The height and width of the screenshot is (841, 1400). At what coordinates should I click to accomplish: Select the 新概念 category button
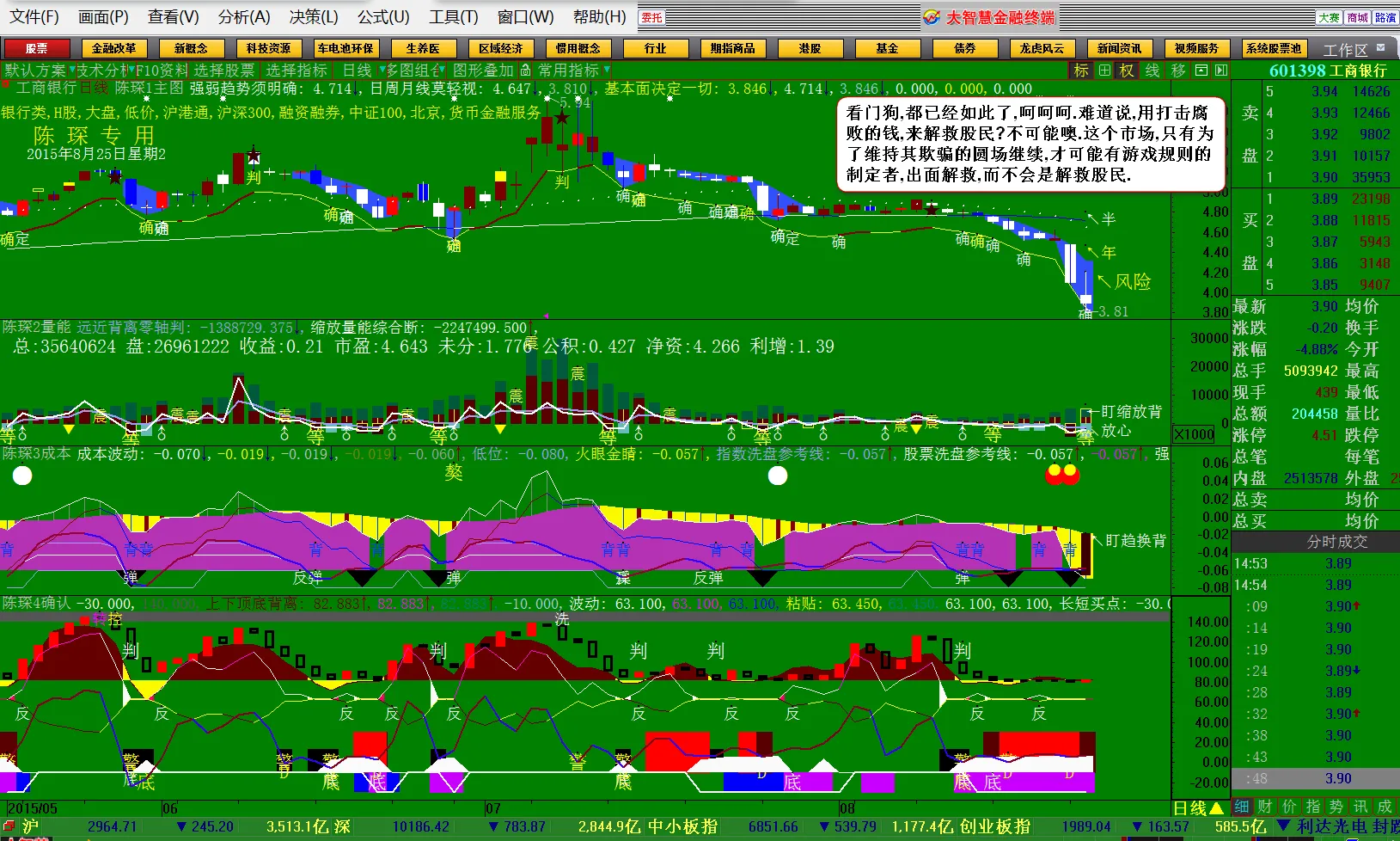[x=191, y=48]
